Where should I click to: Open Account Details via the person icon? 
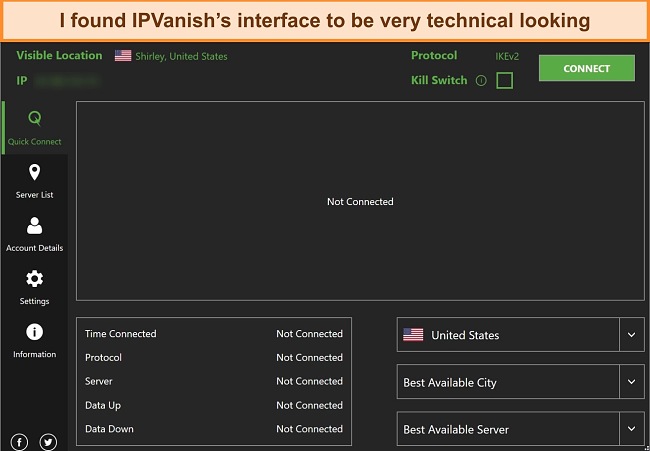click(34, 226)
